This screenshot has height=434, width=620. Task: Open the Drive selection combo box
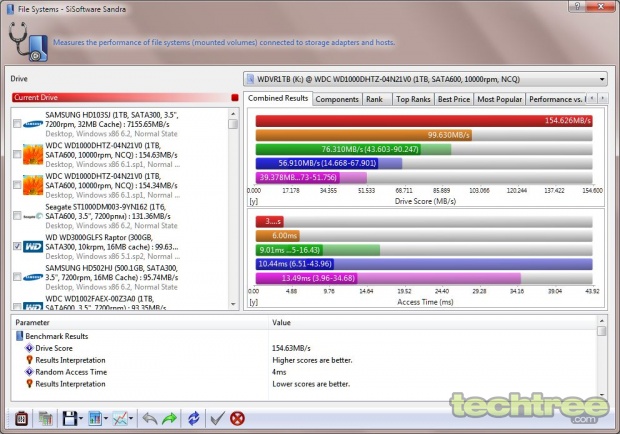[x=425, y=79]
